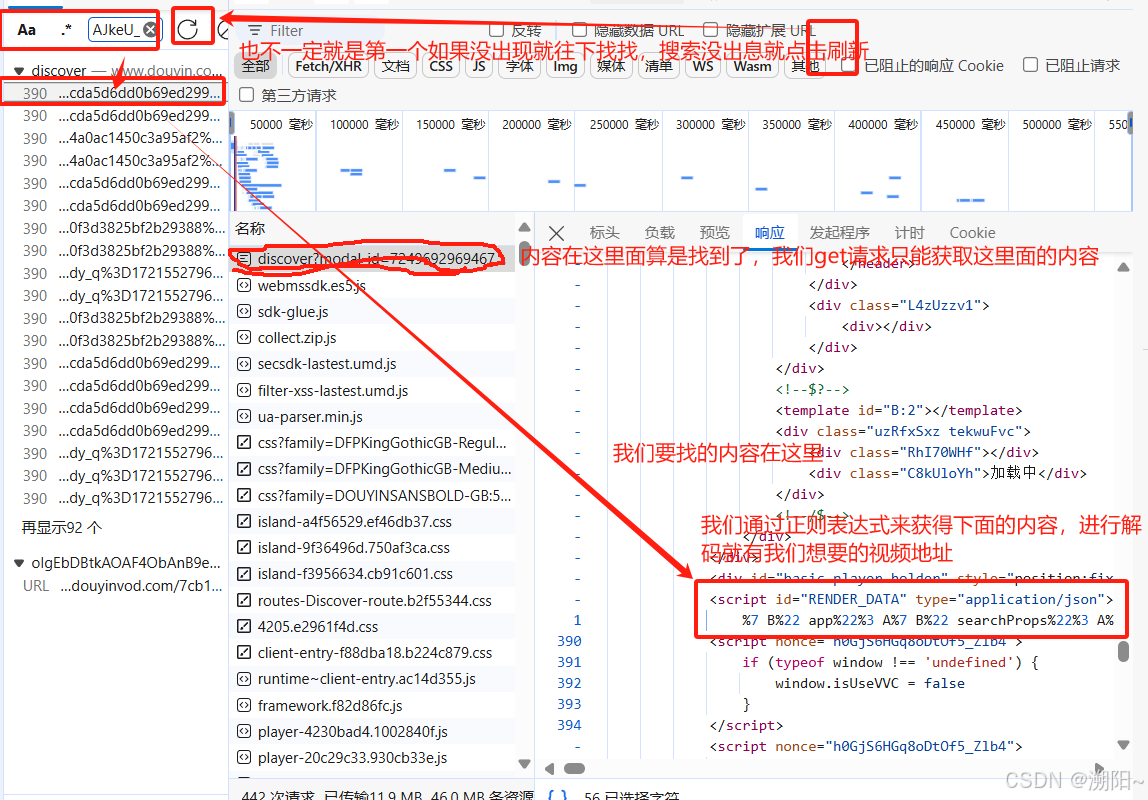
Task: Select webmssdk.es5.js request
Action: (x=373, y=285)
